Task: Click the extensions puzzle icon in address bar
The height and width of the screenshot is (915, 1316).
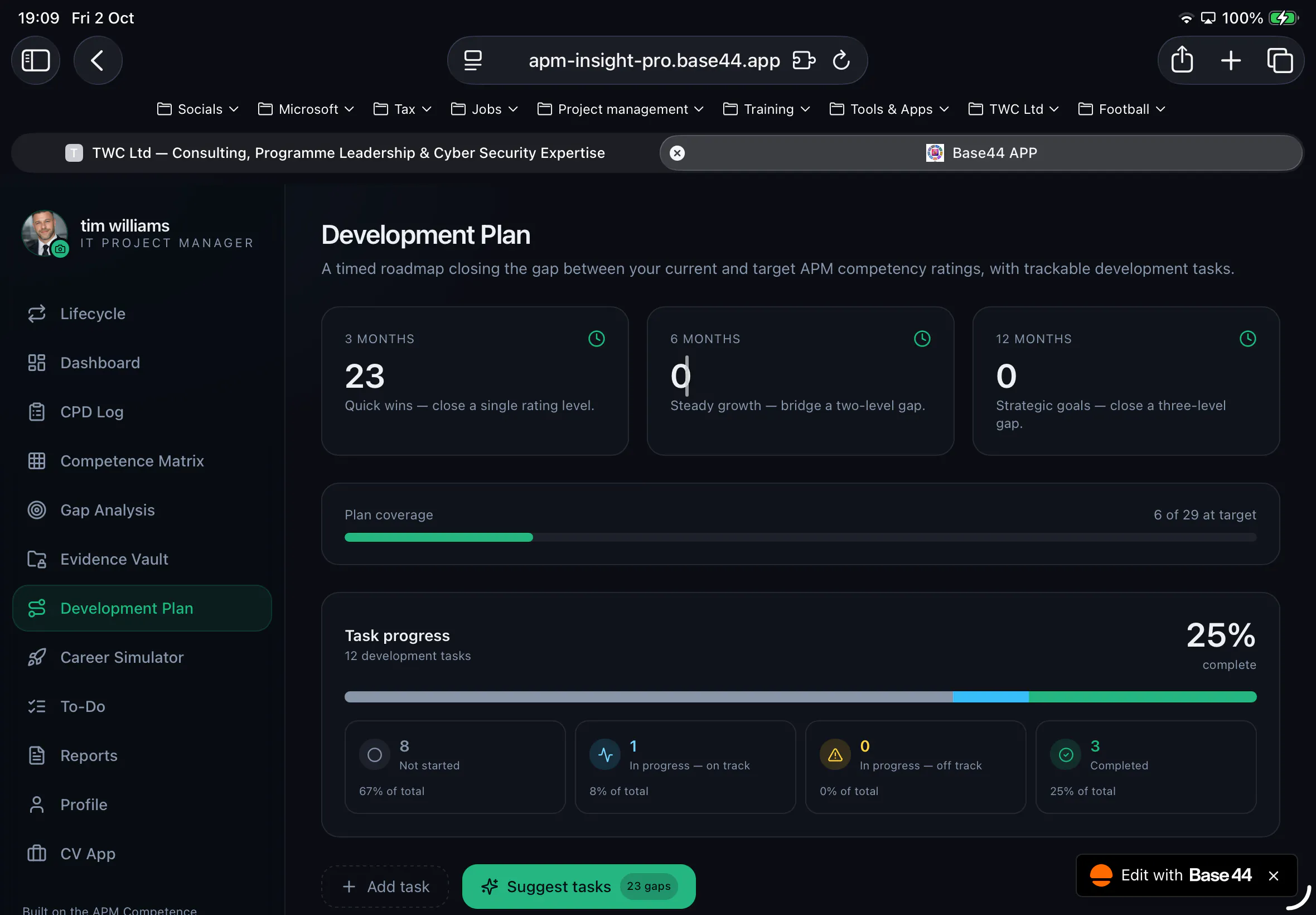Action: 803,60
